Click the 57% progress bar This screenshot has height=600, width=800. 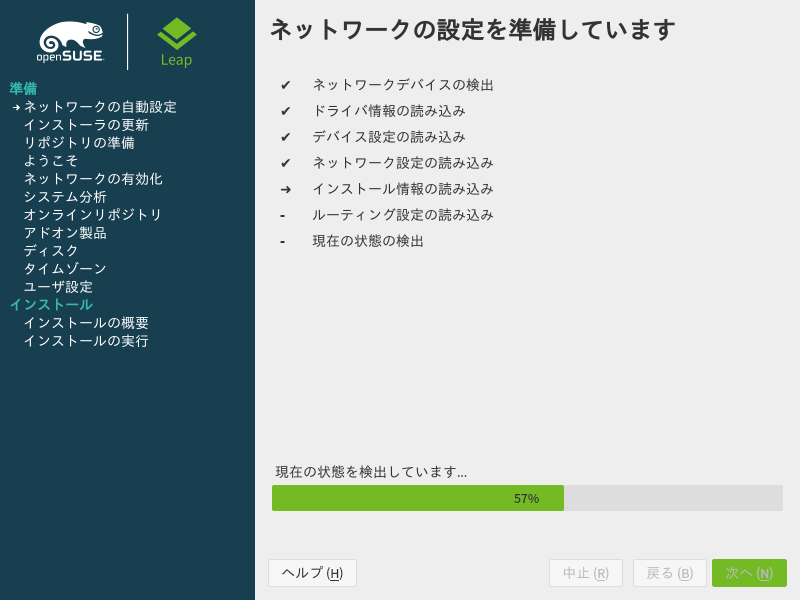tap(527, 498)
